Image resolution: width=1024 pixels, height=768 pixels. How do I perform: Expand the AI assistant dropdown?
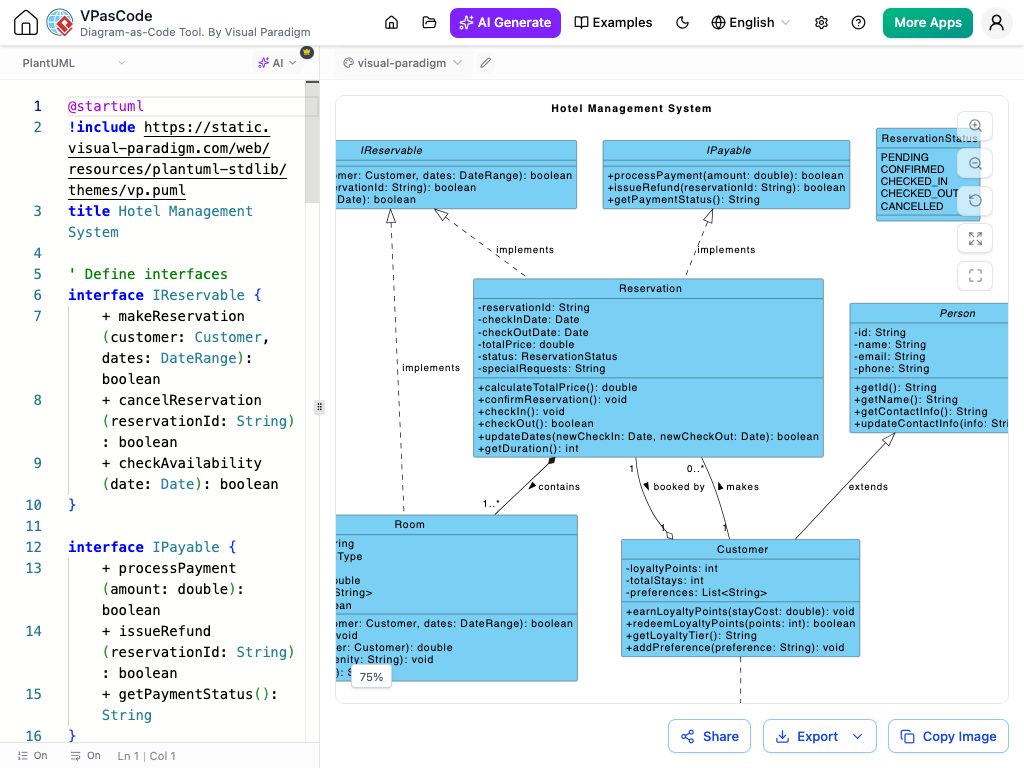pyautogui.click(x=277, y=63)
